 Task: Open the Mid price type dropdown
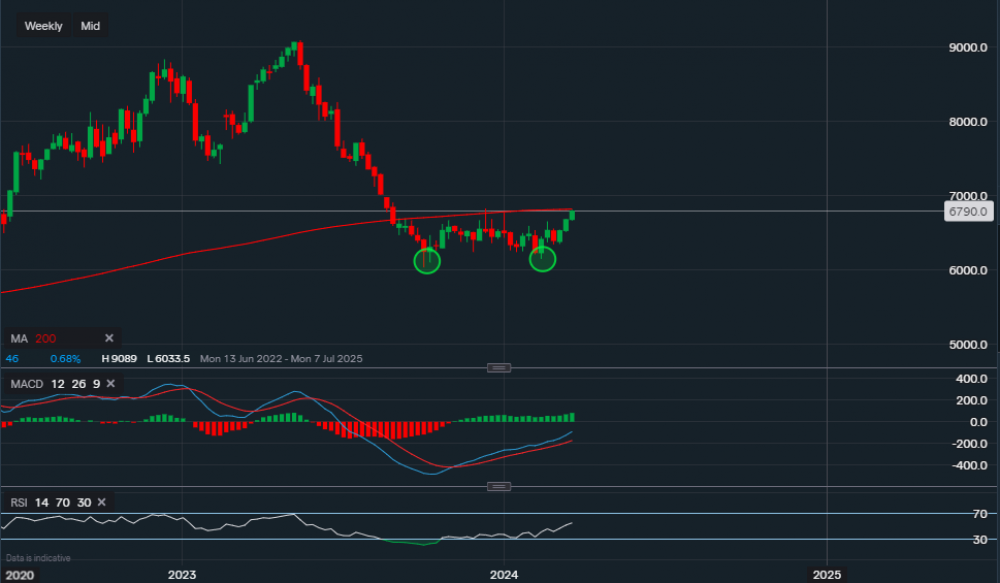click(90, 26)
